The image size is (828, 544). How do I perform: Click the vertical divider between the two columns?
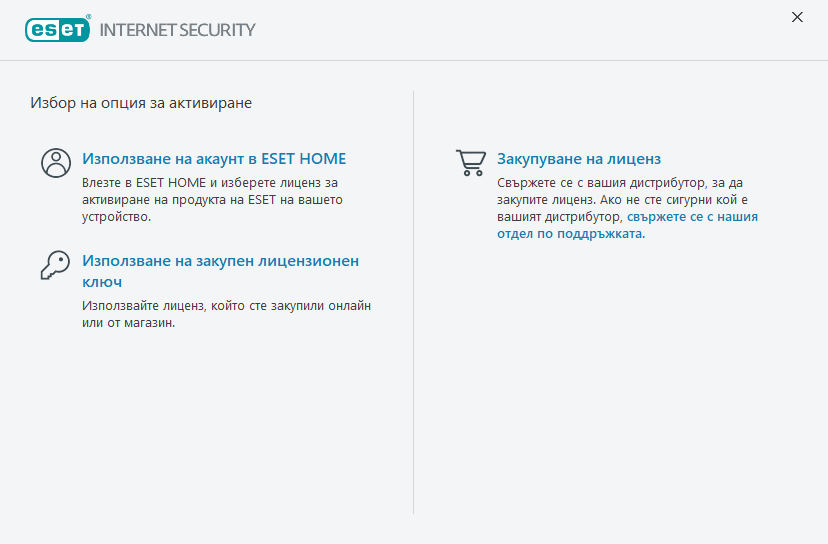coord(414,300)
